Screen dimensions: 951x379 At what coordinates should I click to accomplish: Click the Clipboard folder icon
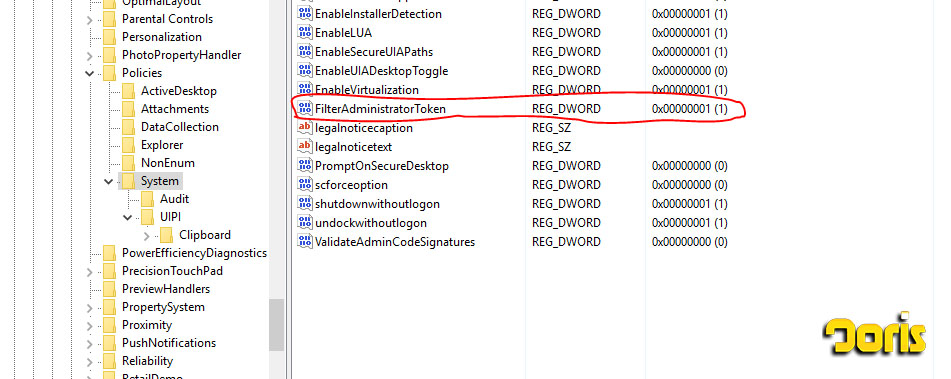point(166,235)
